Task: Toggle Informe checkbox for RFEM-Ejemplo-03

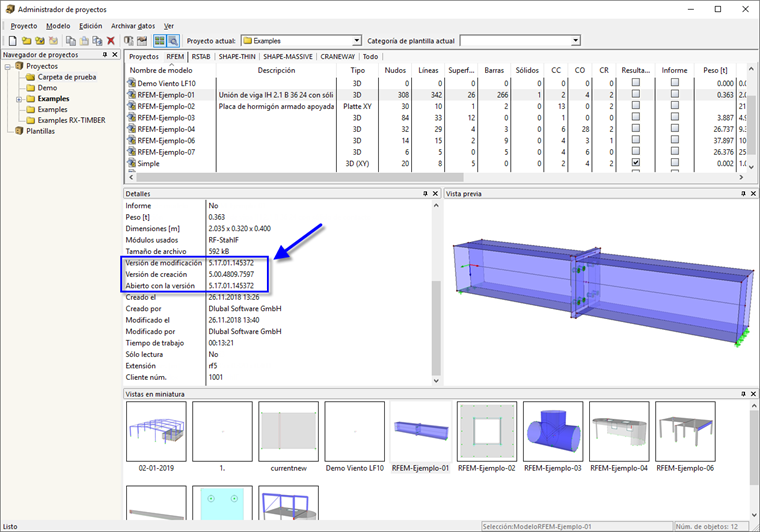Action: pyautogui.click(x=675, y=117)
